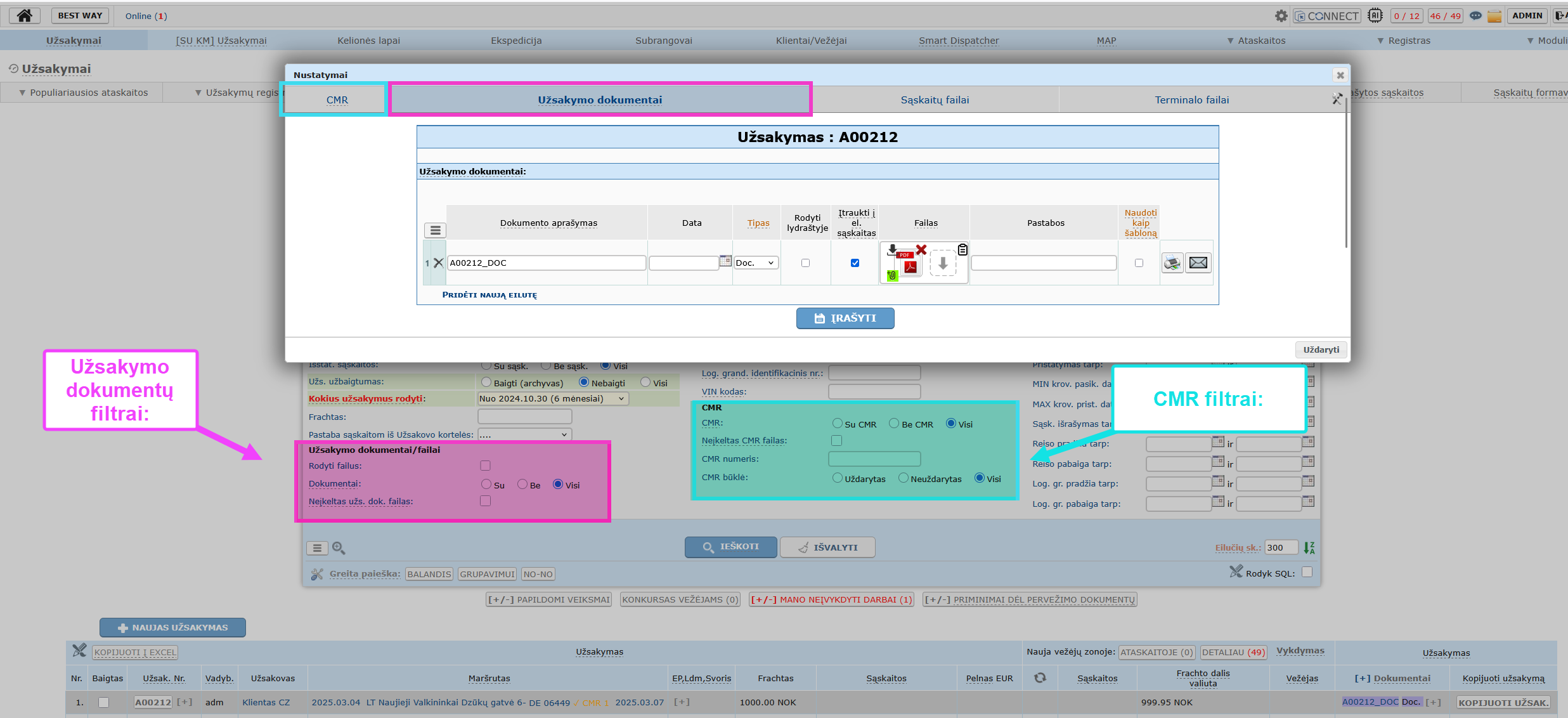This screenshot has width=1568, height=718.
Task: Expand Kokius užsakymus rodyti dropdown
Action: pos(553,398)
